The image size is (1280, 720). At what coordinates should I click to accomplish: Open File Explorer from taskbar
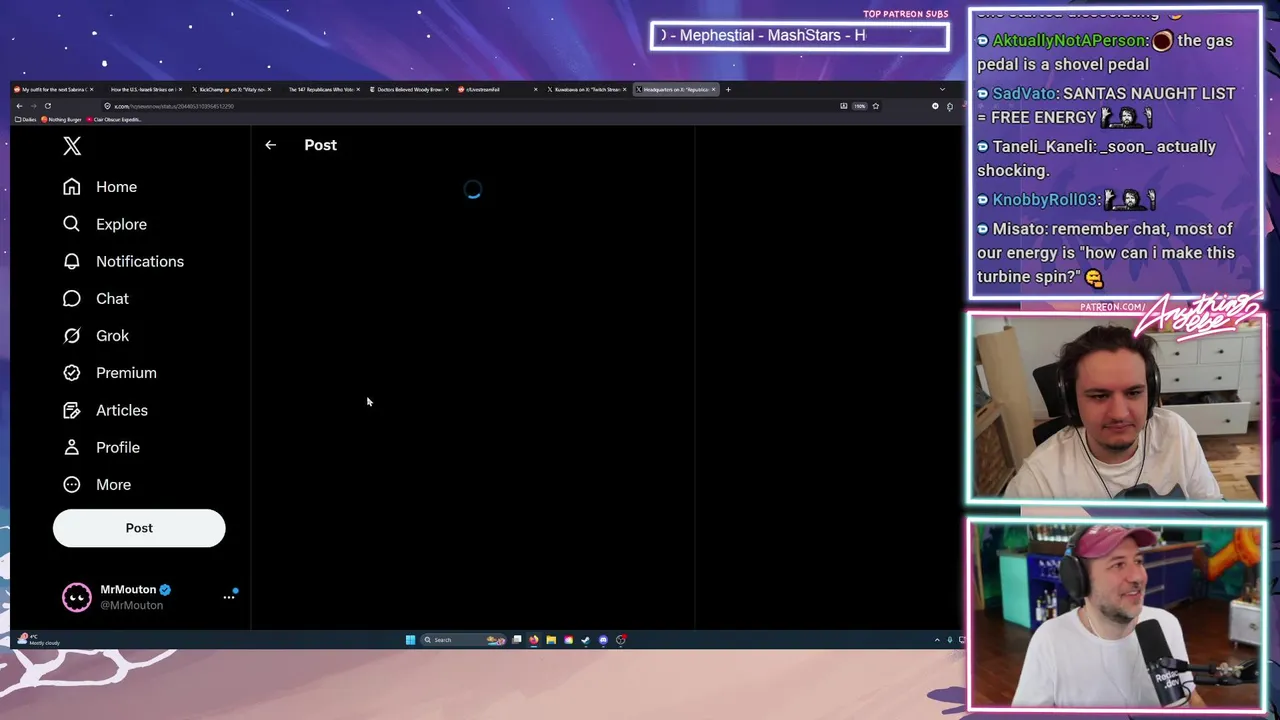(551, 640)
